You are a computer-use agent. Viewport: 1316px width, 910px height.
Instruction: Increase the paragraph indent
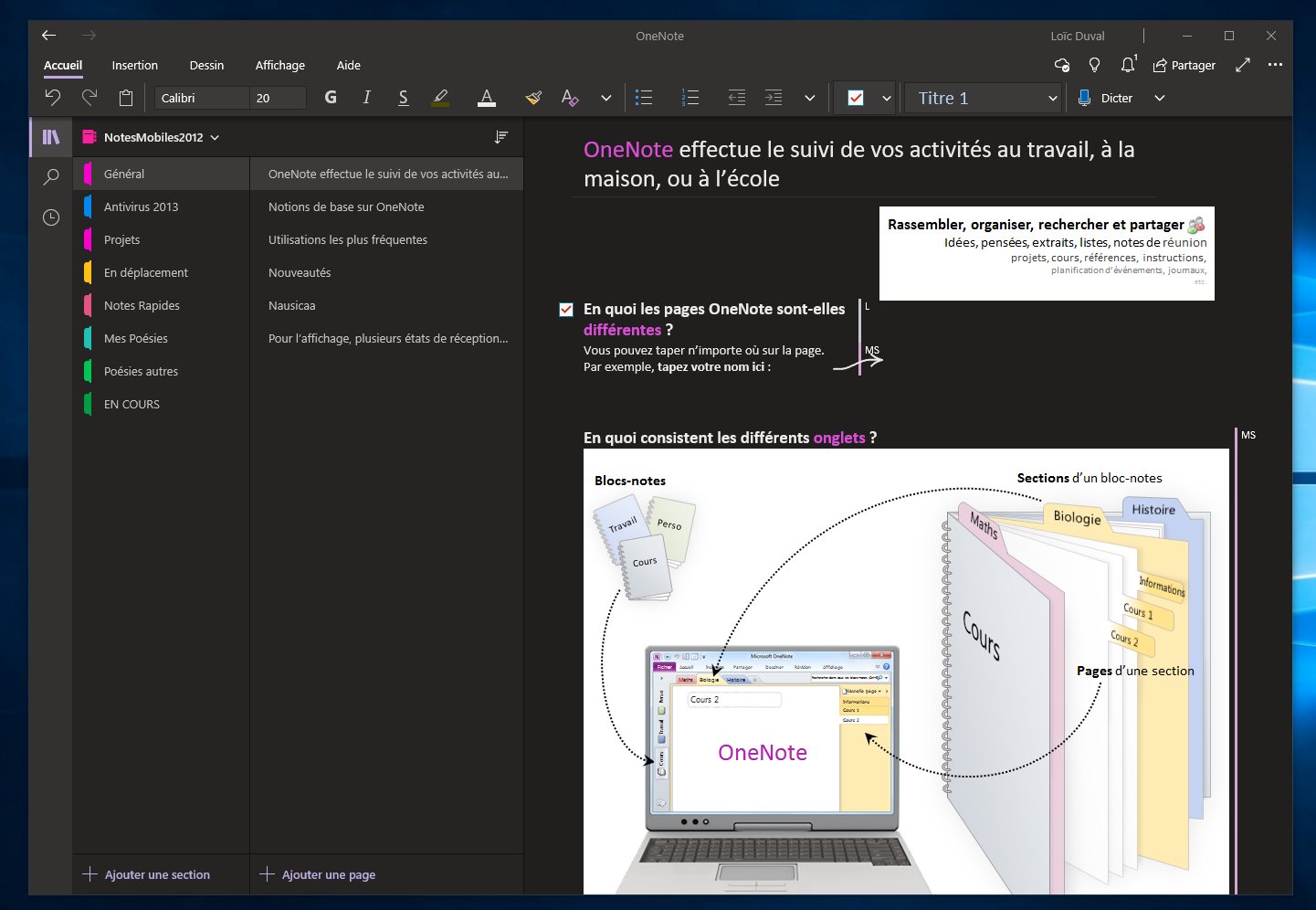click(x=774, y=98)
